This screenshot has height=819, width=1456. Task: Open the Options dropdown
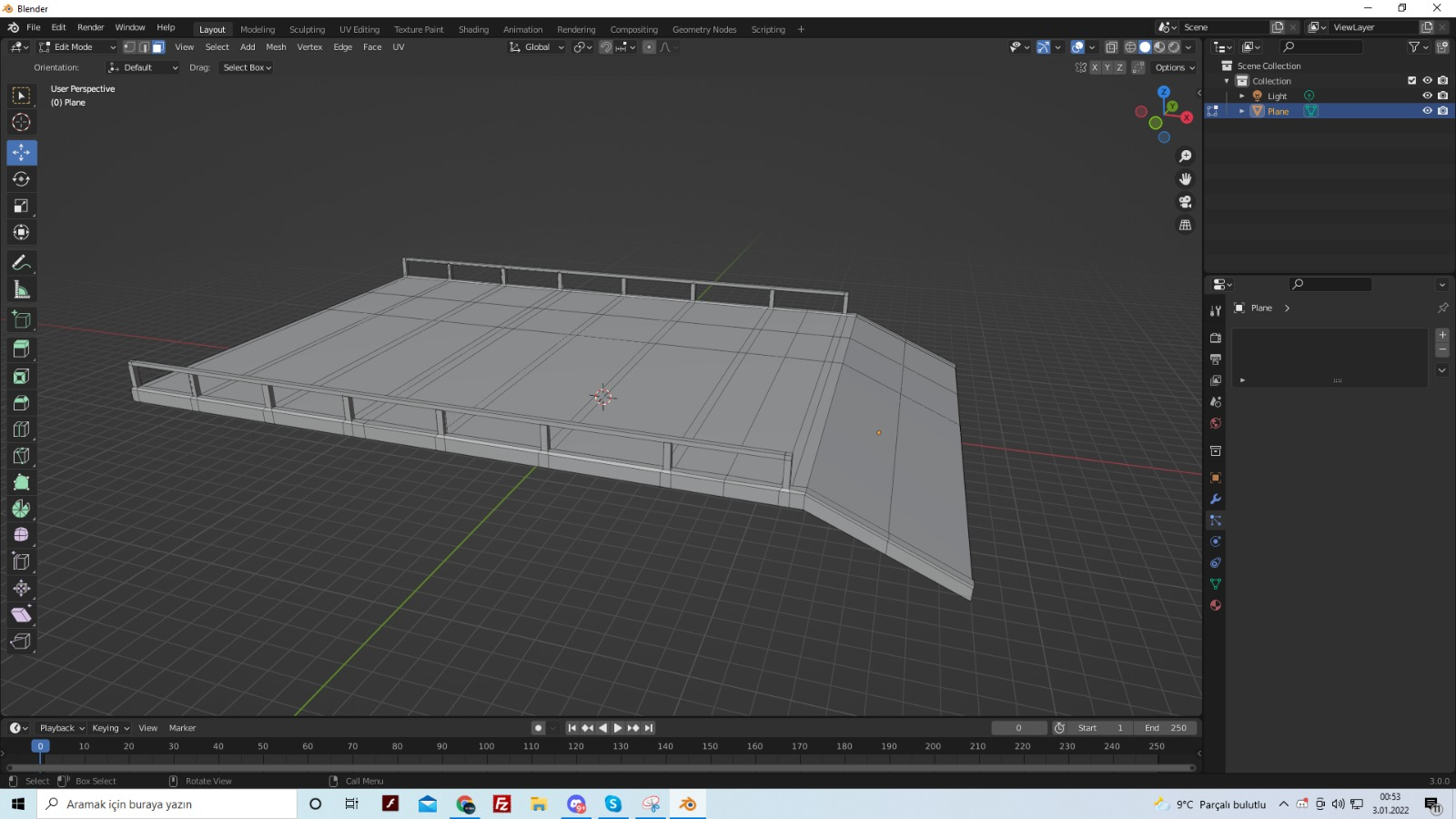tap(1175, 67)
